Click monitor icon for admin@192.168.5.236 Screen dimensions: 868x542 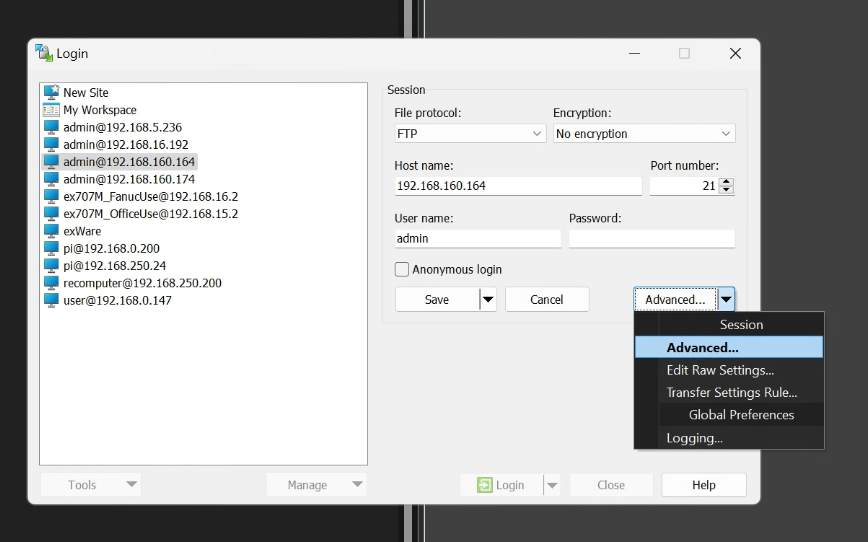[51, 127]
